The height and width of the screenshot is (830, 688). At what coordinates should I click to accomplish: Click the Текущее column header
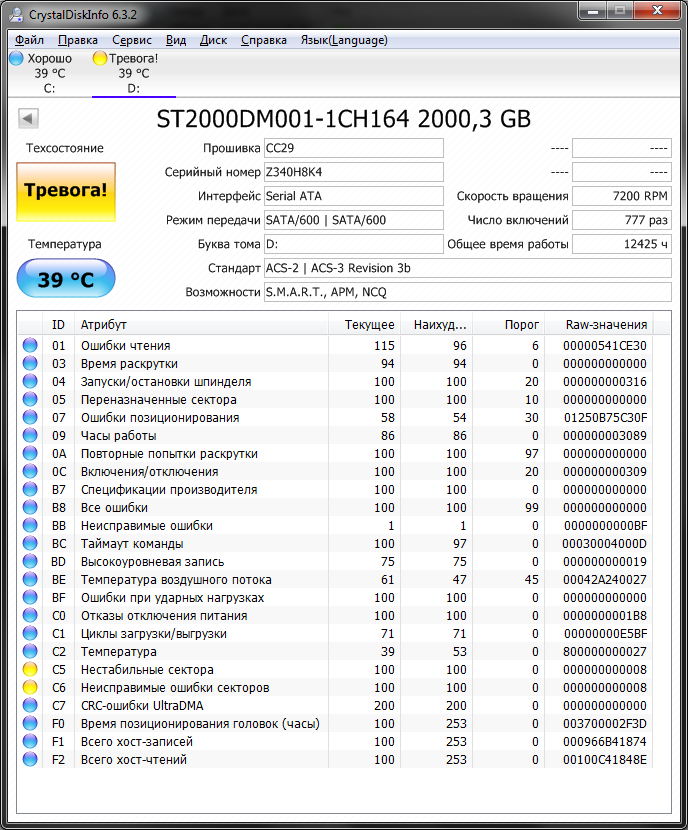click(x=364, y=325)
